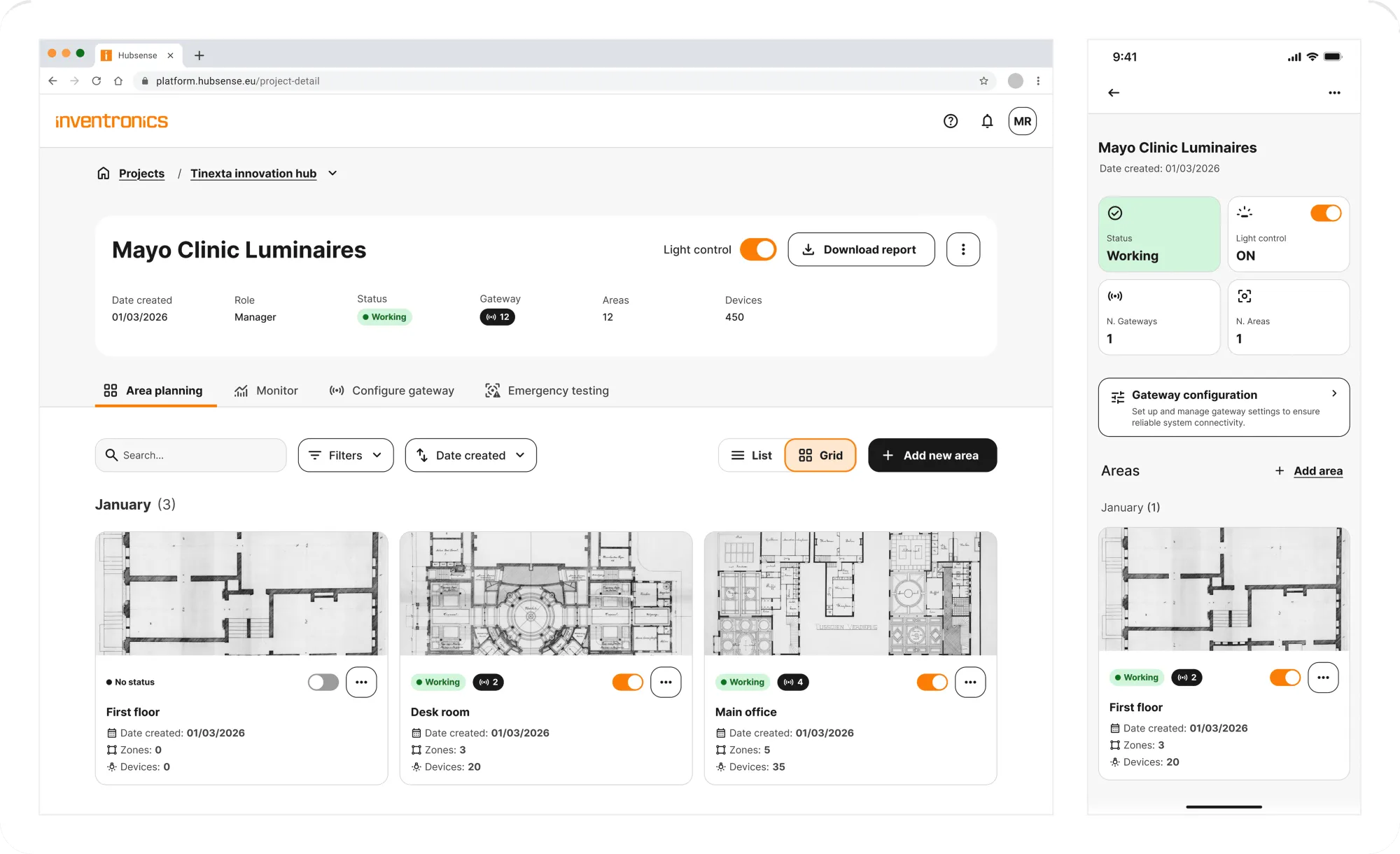The image size is (1400, 854).
Task: Click inventronics logo
Action: [112, 121]
